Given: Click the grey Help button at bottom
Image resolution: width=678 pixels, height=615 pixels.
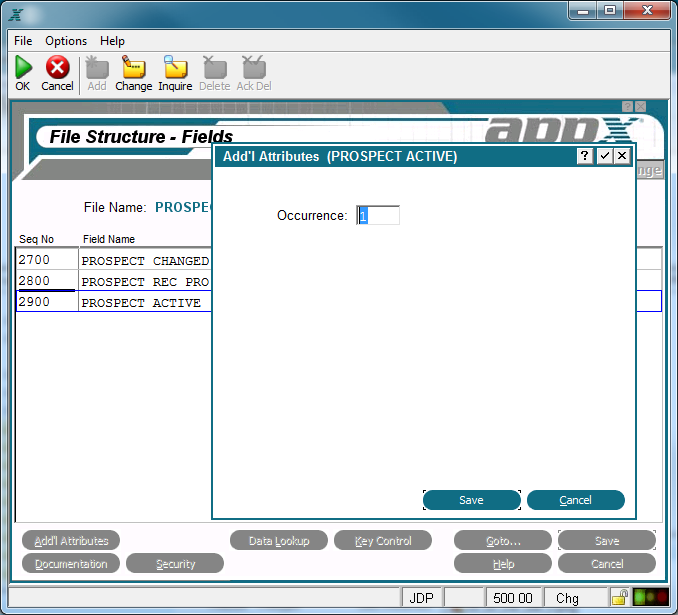Looking at the screenshot, I should click(503, 564).
